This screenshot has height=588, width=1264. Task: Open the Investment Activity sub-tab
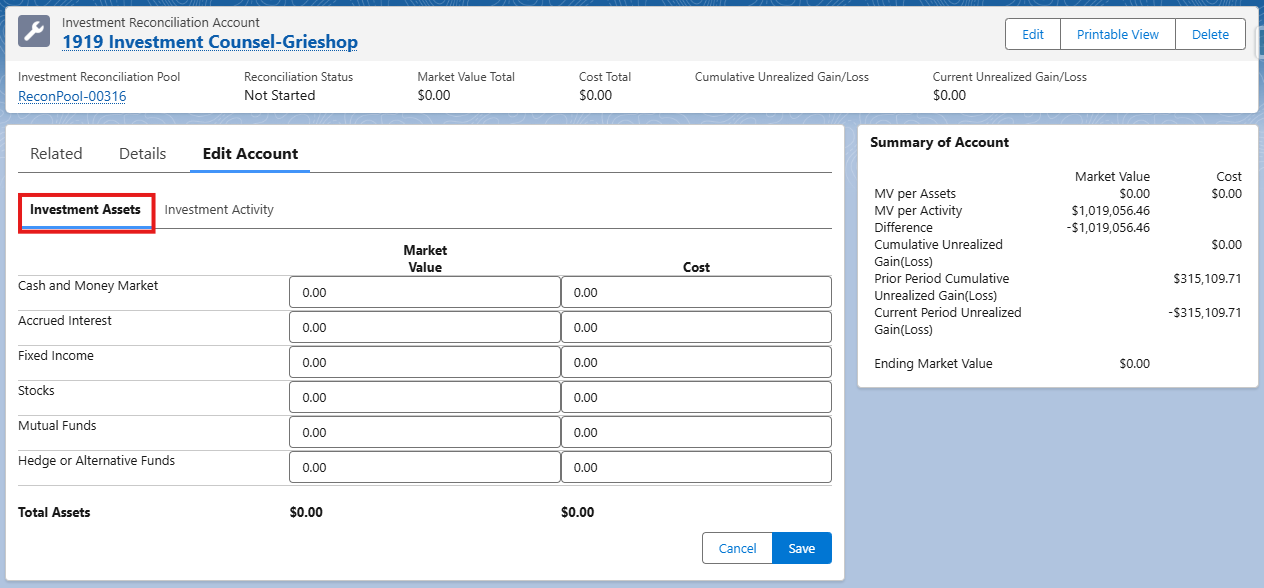(x=219, y=210)
